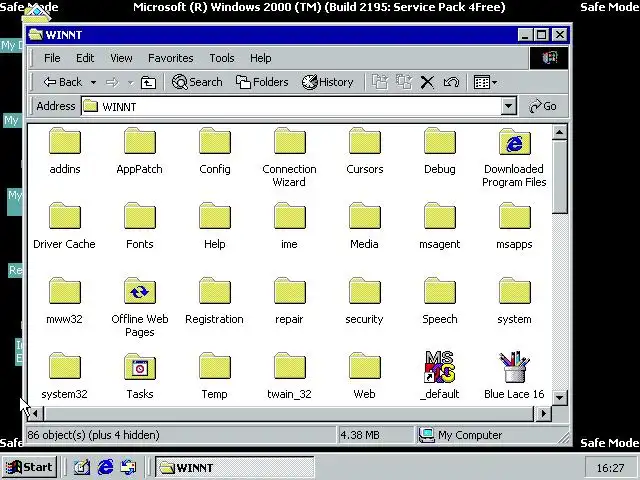
Task: Click the Forward arrow button
Action: click(112, 82)
